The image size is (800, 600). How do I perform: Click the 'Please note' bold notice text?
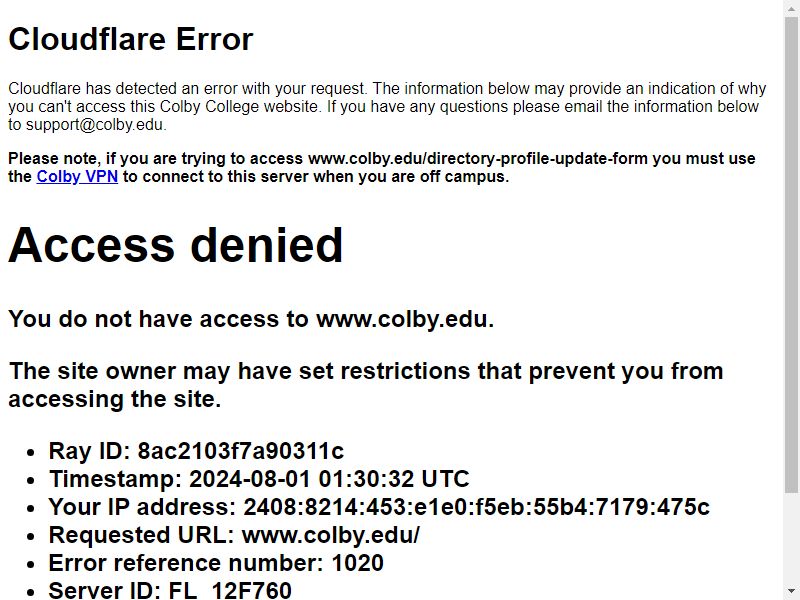point(382,167)
